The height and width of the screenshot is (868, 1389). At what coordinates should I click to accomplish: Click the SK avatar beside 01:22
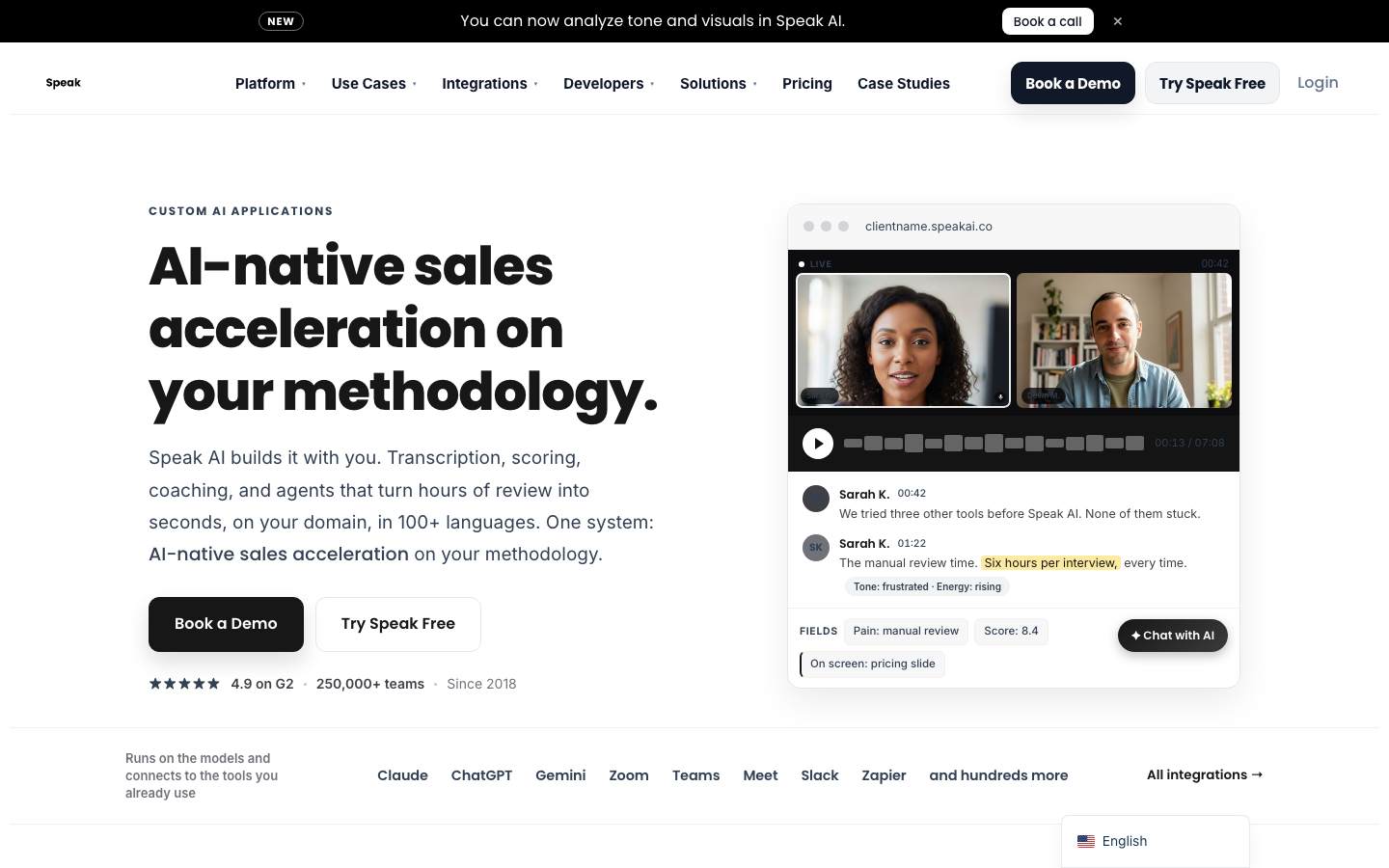816,548
